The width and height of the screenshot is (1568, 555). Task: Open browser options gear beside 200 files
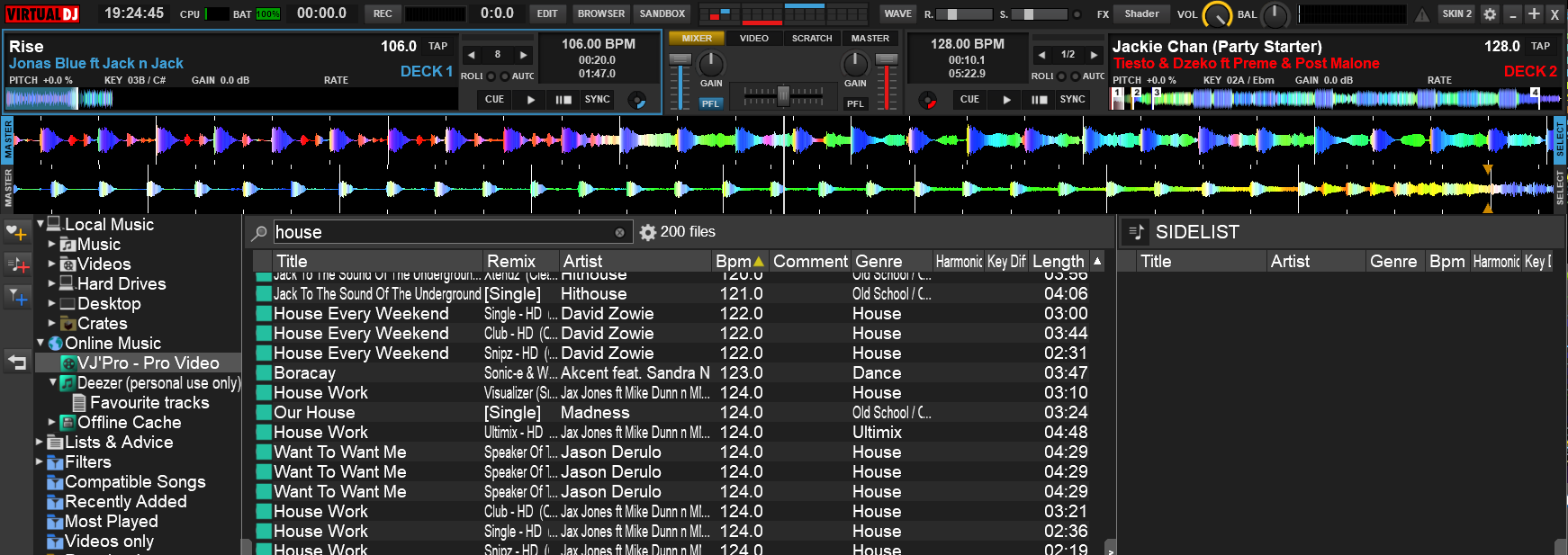(647, 232)
